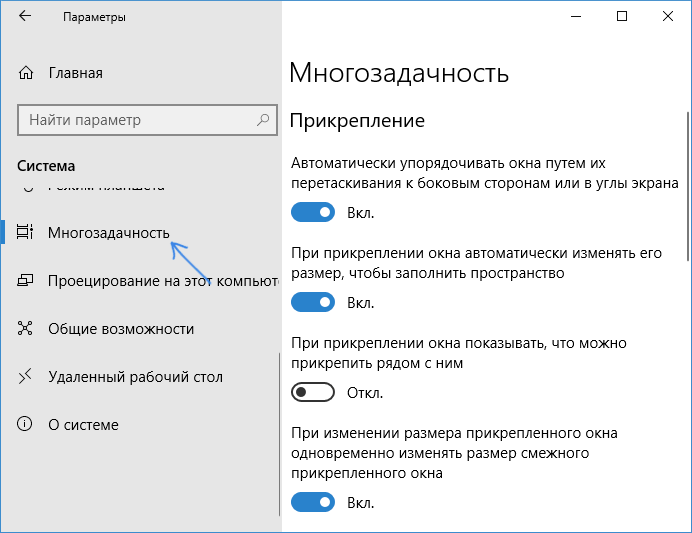Open the Главная settings page
The image size is (692, 533).
point(76,73)
